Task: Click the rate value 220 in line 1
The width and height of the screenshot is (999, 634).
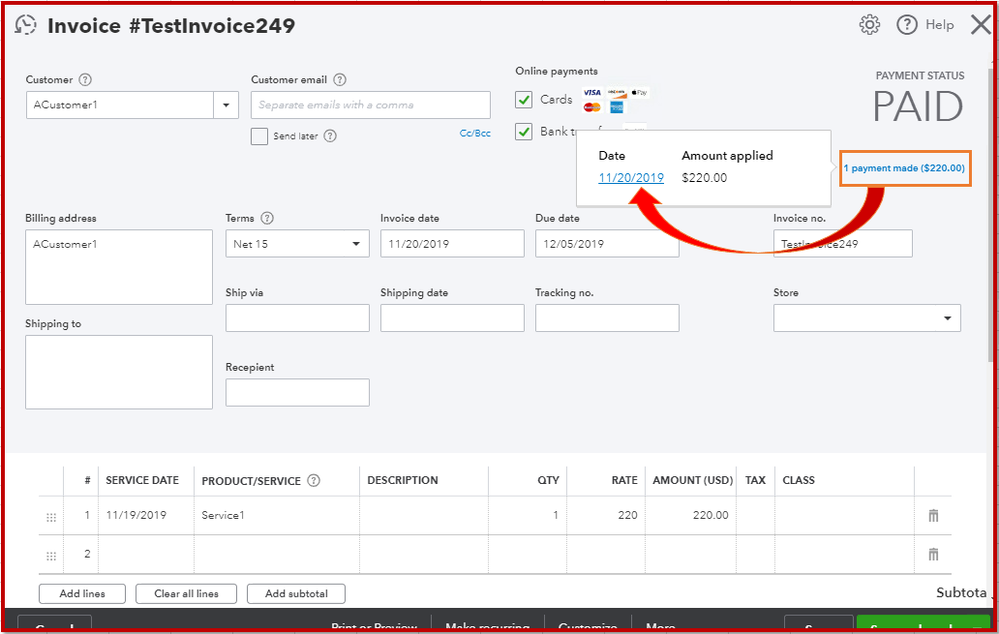Action: coord(627,515)
